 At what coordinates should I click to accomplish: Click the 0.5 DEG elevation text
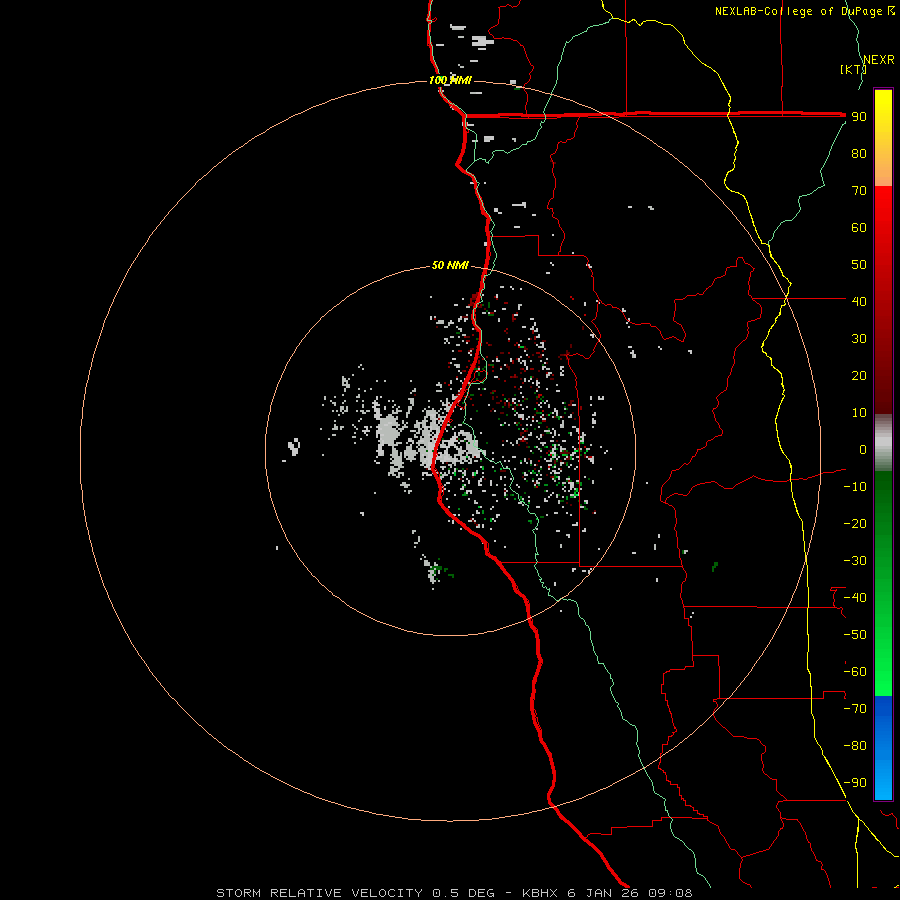(463, 893)
